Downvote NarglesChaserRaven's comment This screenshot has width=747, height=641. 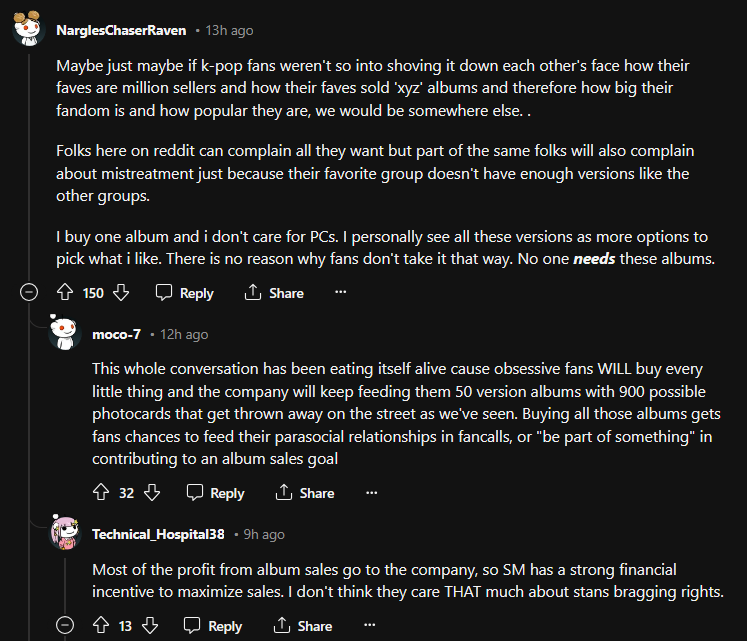[121, 293]
